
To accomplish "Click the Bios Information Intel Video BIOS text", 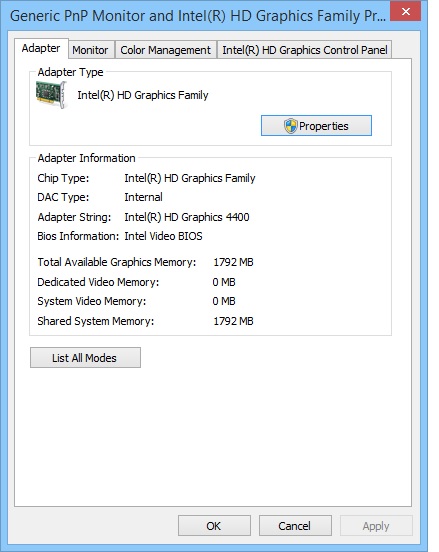I will tap(163, 236).
